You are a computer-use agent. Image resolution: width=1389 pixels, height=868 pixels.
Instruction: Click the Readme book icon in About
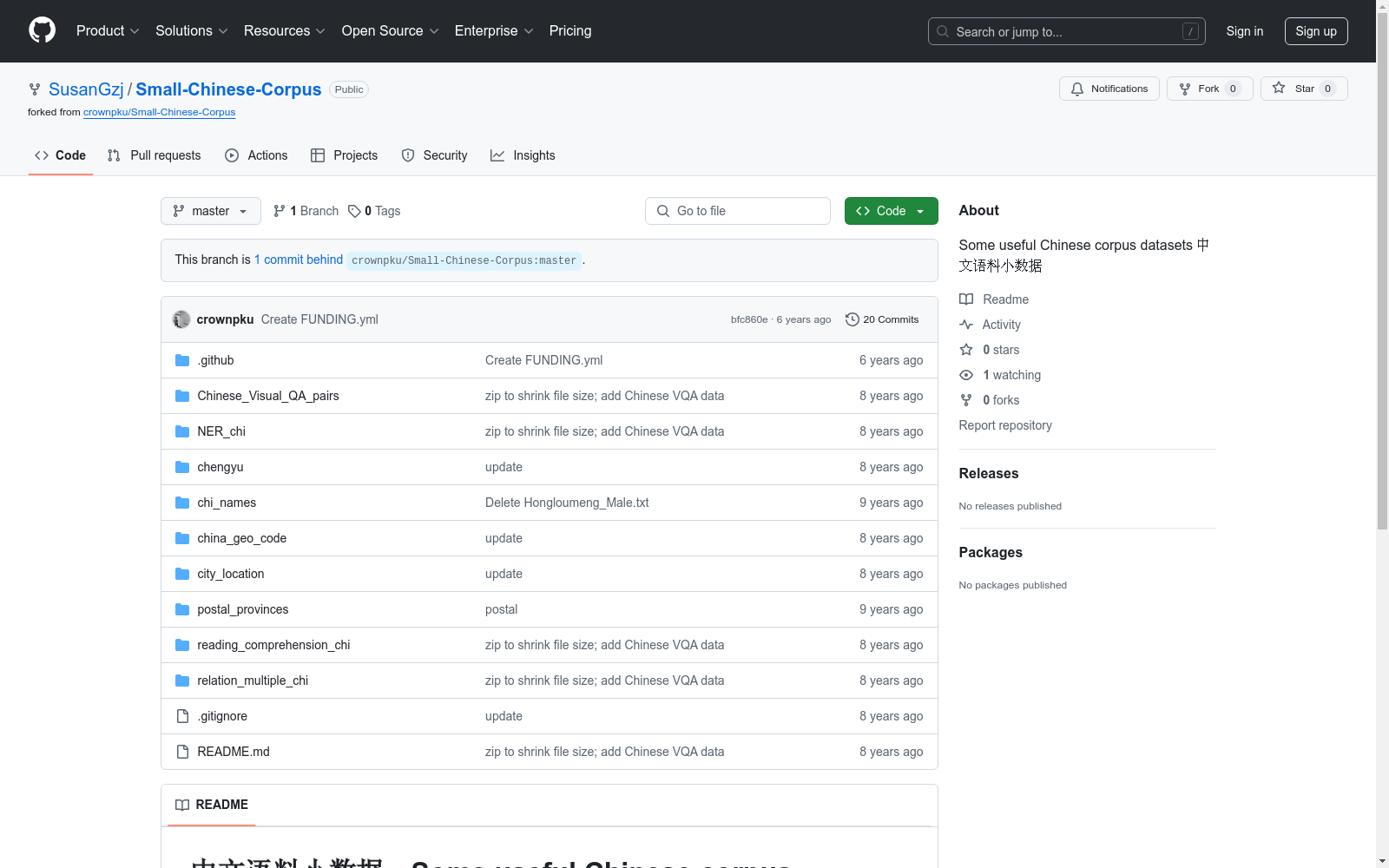[966, 299]
